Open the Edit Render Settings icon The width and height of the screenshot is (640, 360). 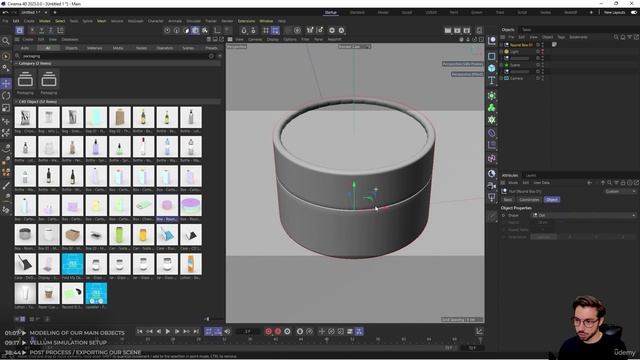tap(467, 30)
